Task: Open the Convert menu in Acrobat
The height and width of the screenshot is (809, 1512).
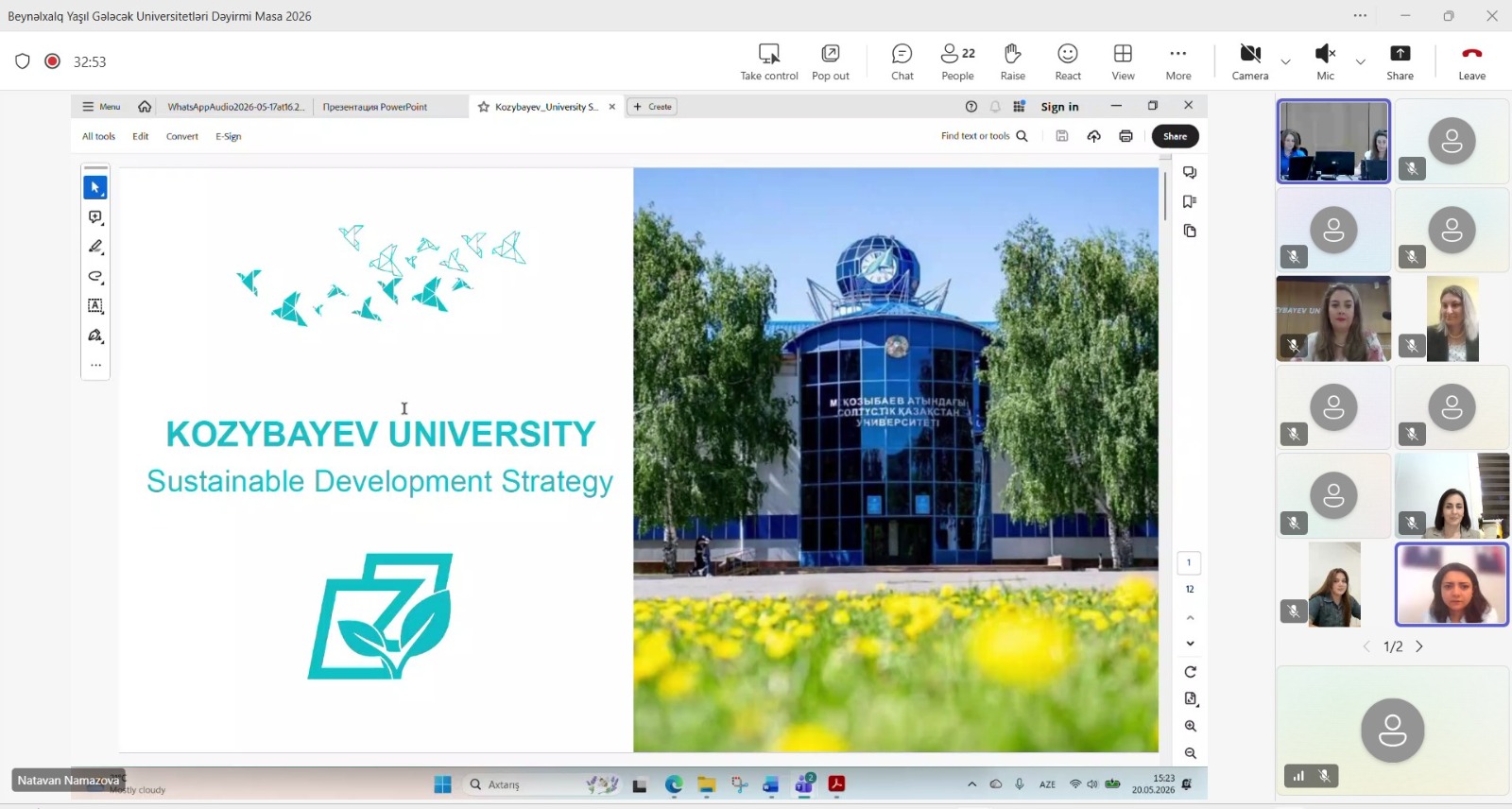Action: click(182, 136)
